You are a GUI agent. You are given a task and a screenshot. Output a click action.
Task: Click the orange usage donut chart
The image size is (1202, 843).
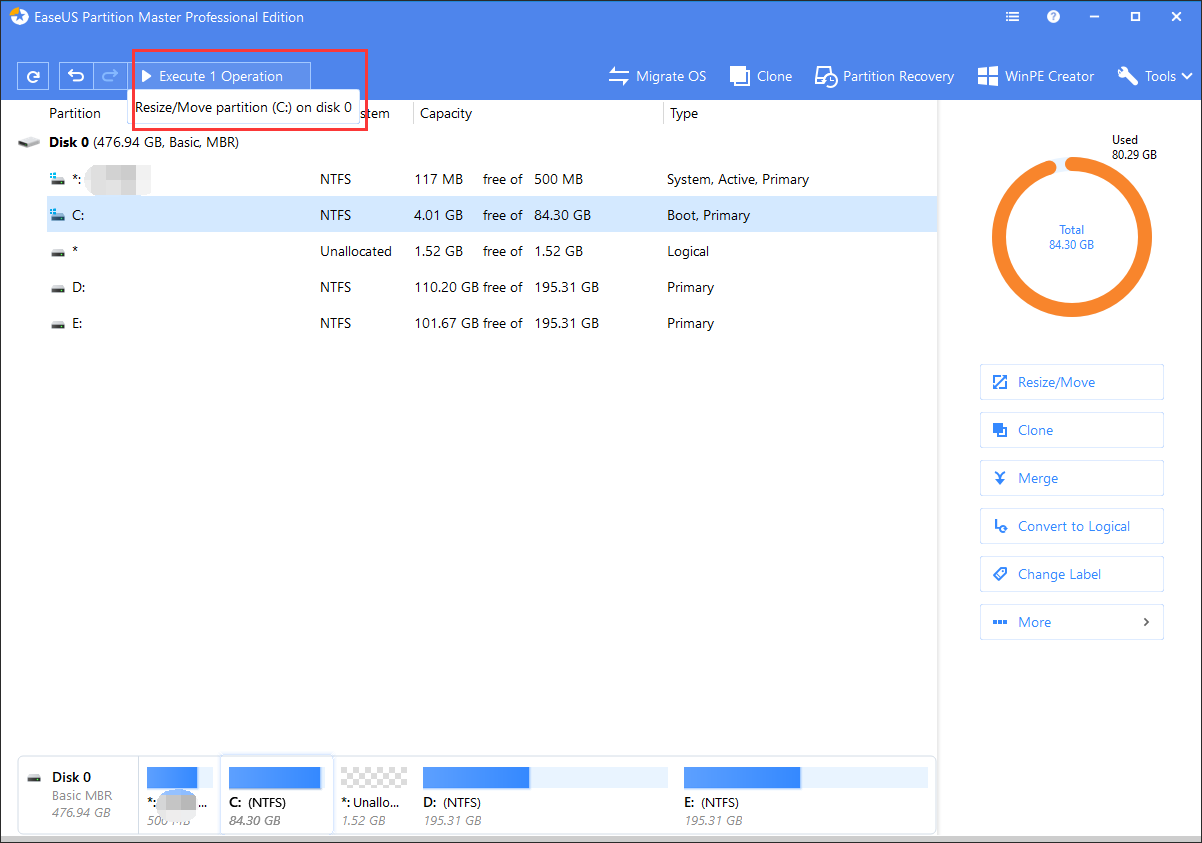pyautogui.click(x=1071, y=237)
